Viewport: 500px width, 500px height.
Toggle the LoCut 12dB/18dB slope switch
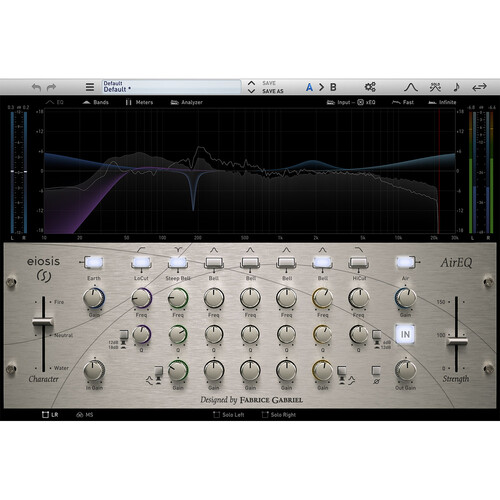click(x=124, y=334)
